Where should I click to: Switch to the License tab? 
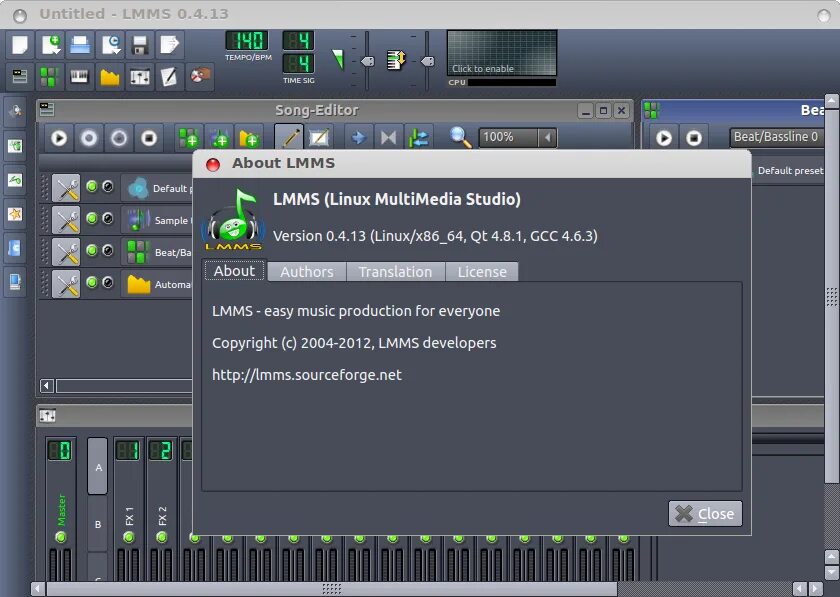(x=482, y=271)
